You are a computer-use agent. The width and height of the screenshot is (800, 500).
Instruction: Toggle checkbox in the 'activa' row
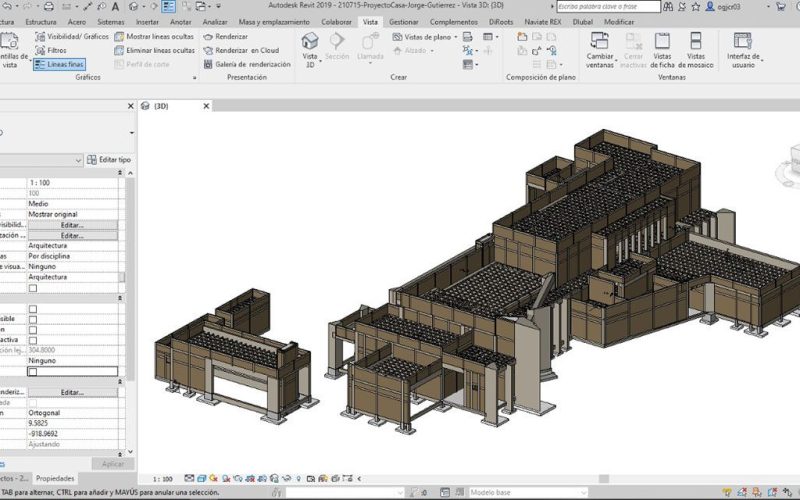click(x=33, y=340)
